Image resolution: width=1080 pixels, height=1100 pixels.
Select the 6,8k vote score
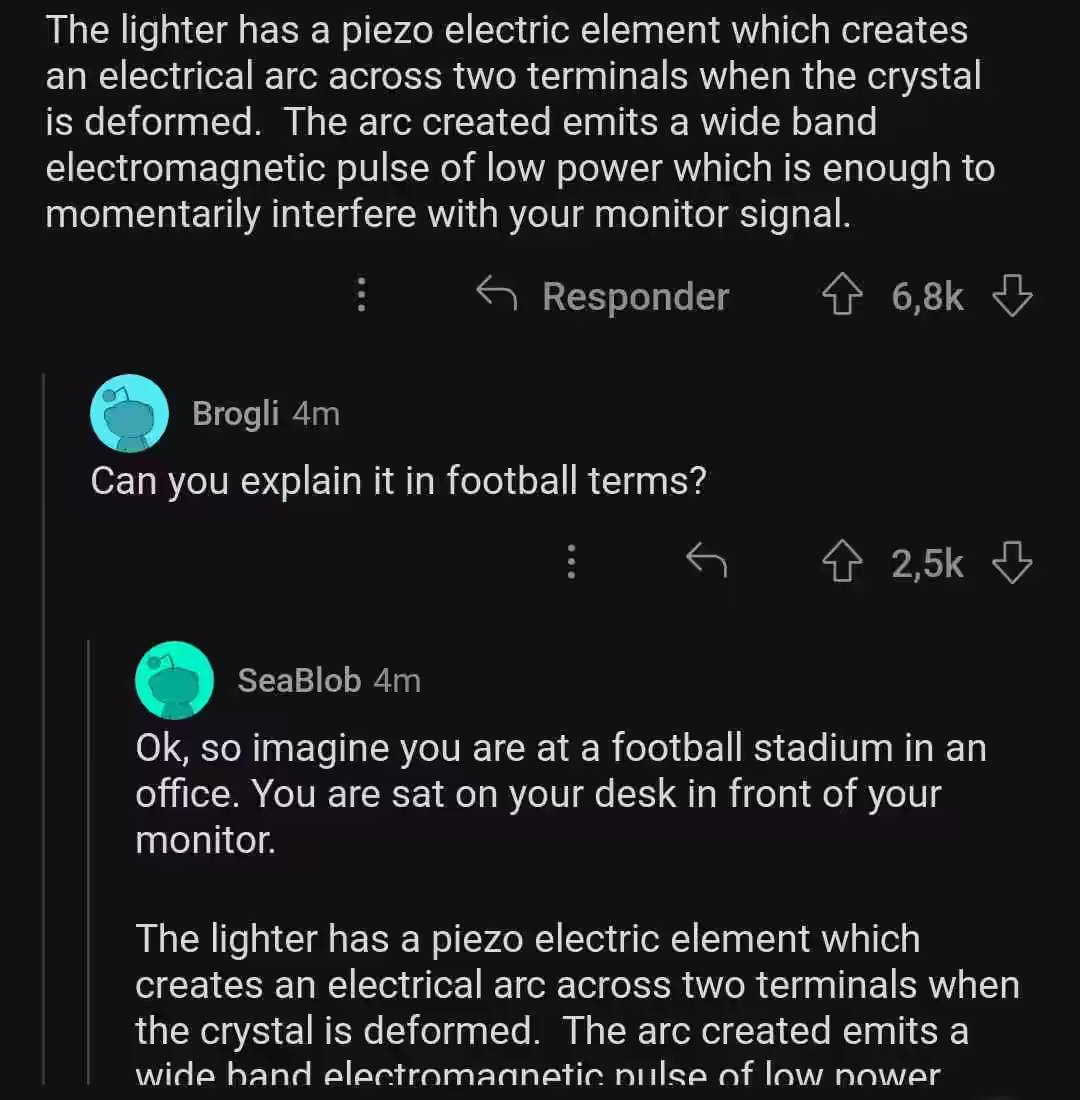[x=927, y=296]
